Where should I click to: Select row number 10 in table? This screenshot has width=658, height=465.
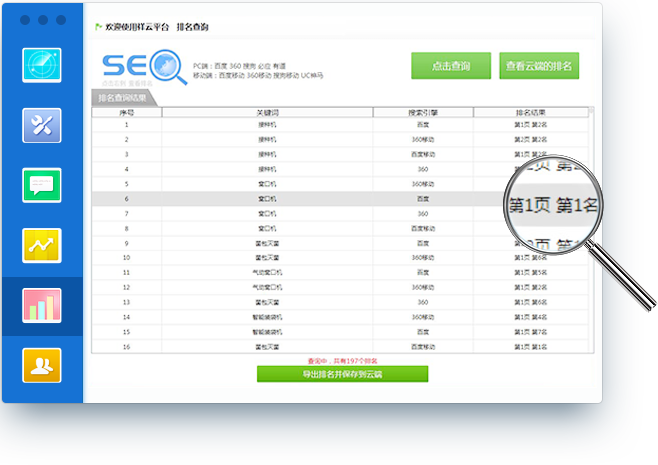point(340,258)
